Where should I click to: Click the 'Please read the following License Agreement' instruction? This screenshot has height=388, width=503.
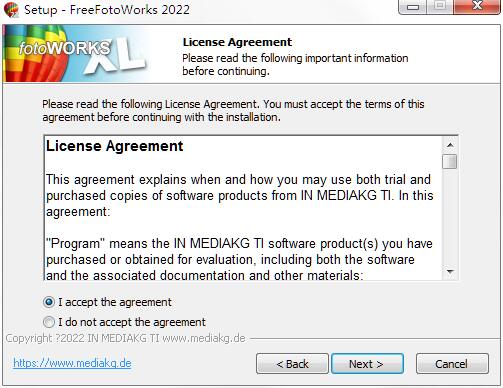click(x=233, y=111)
